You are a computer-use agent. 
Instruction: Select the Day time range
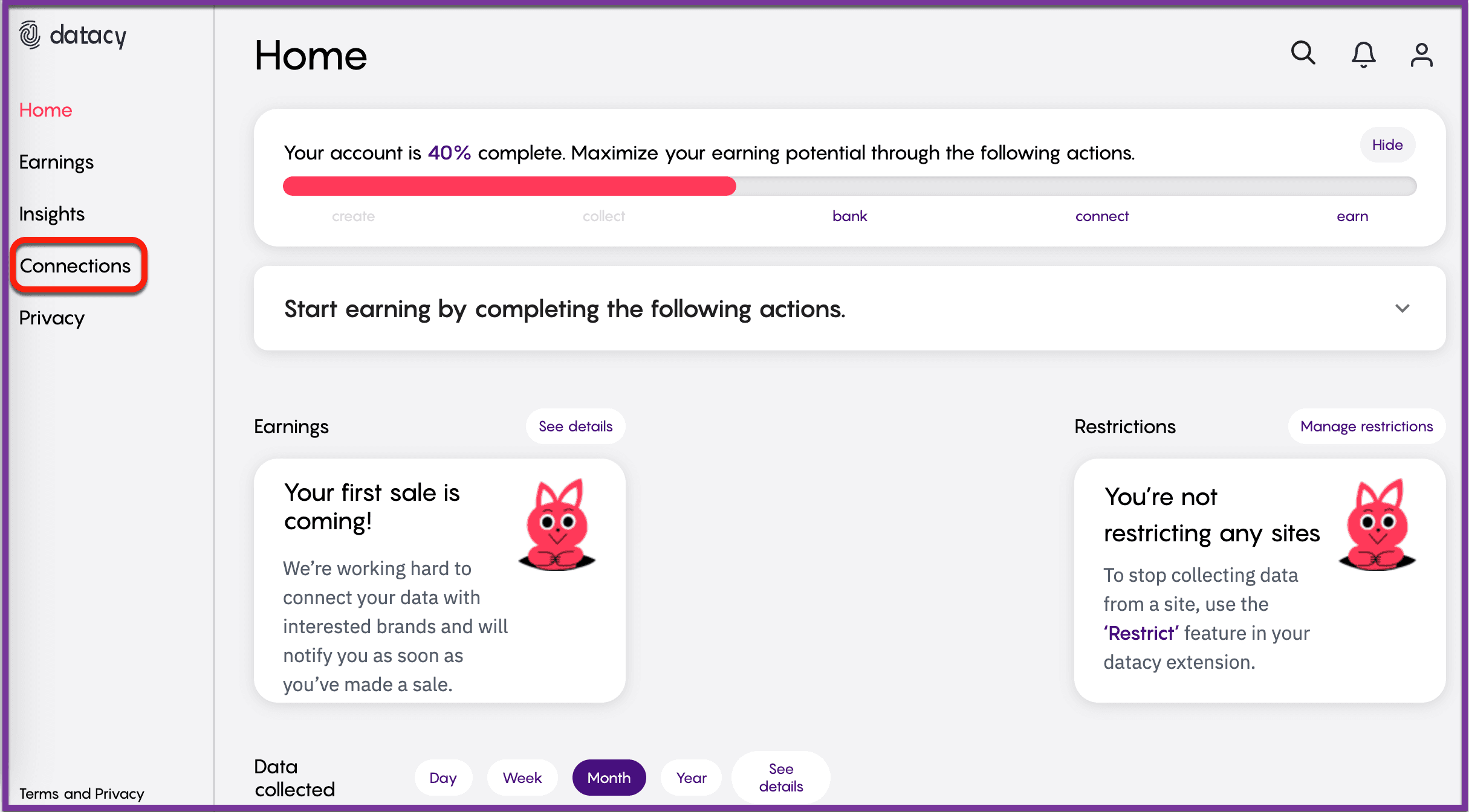click(x=443, y=778)
